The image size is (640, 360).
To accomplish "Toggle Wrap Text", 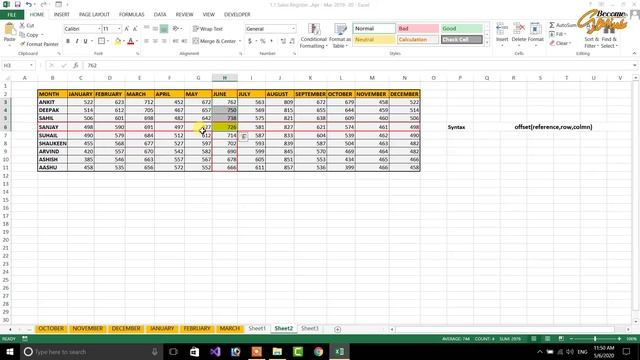I will click(208, 29).
